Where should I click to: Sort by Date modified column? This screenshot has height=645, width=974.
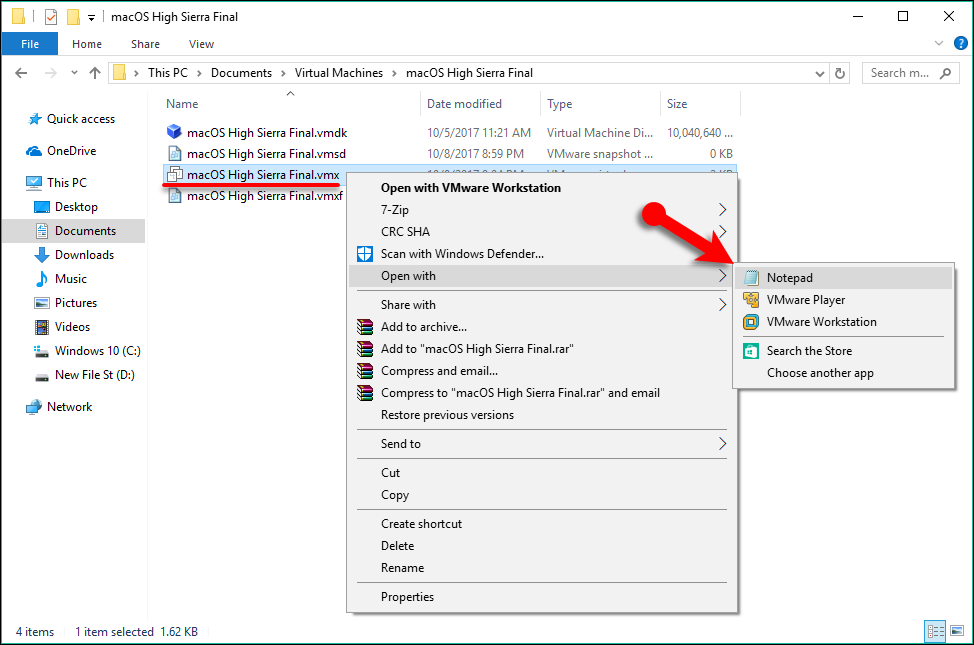[464, 104]
